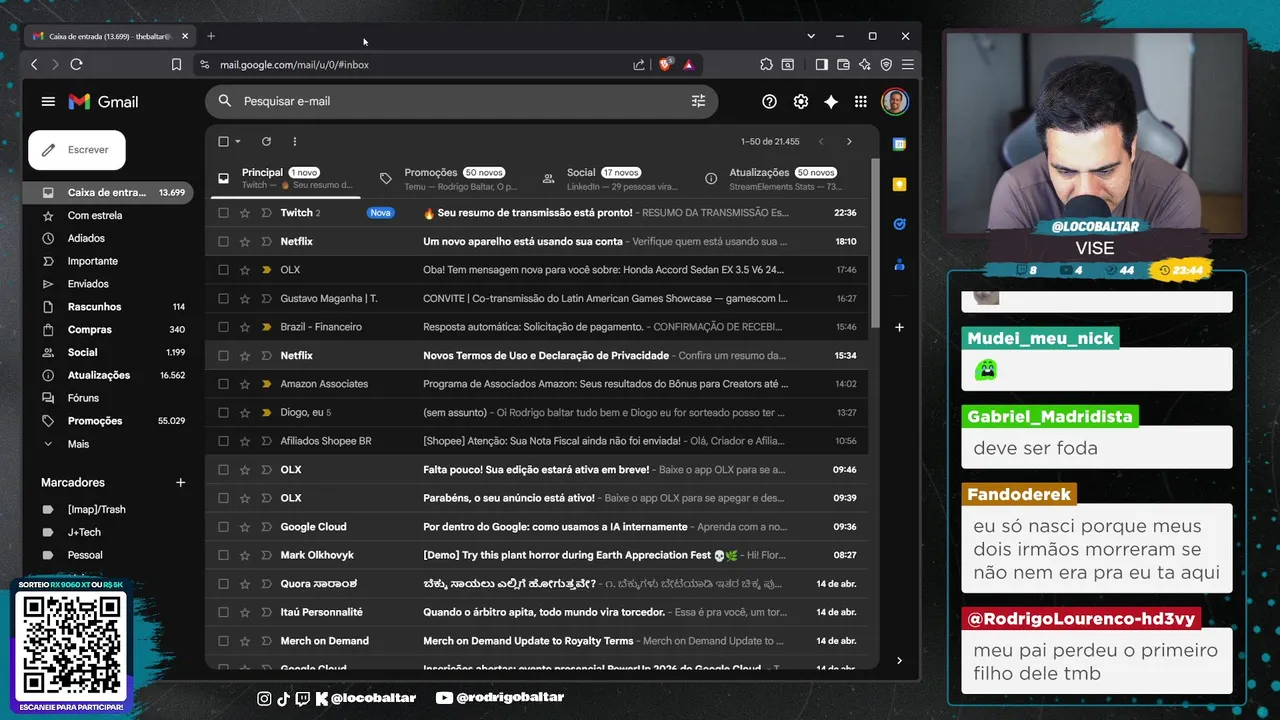Switch to the Principal tab
Viewport: 1280px width, 720px height.
point(285,178)
